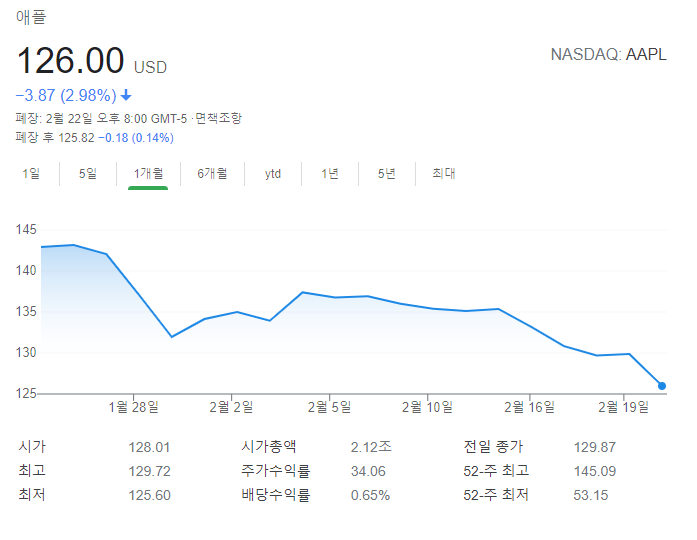
Task: Click the 2월 10일 axis date
Action: (427, 407)
